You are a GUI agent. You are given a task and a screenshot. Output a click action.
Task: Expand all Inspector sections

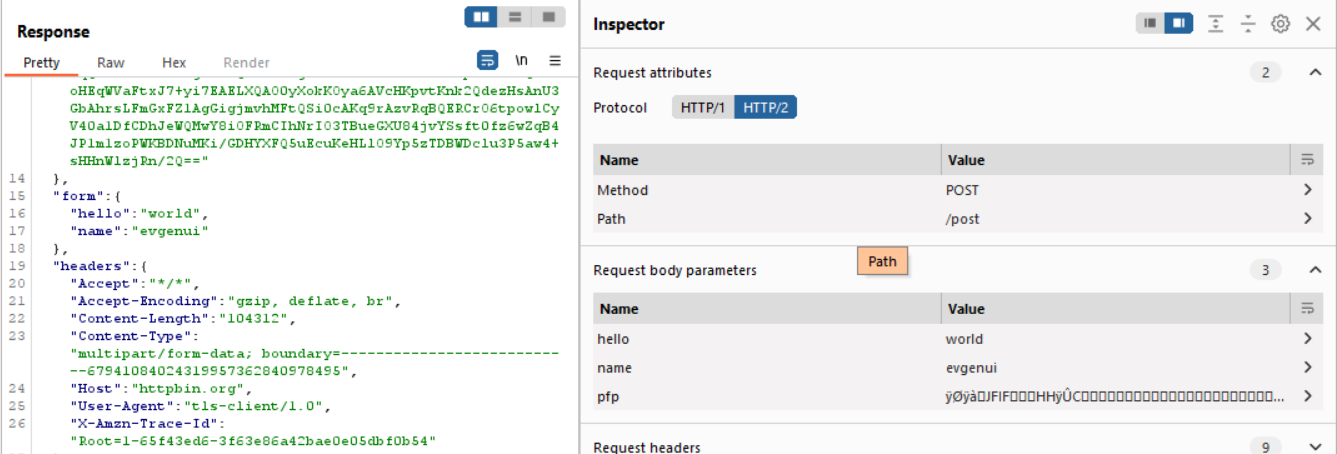click(x=1216, y=24)
